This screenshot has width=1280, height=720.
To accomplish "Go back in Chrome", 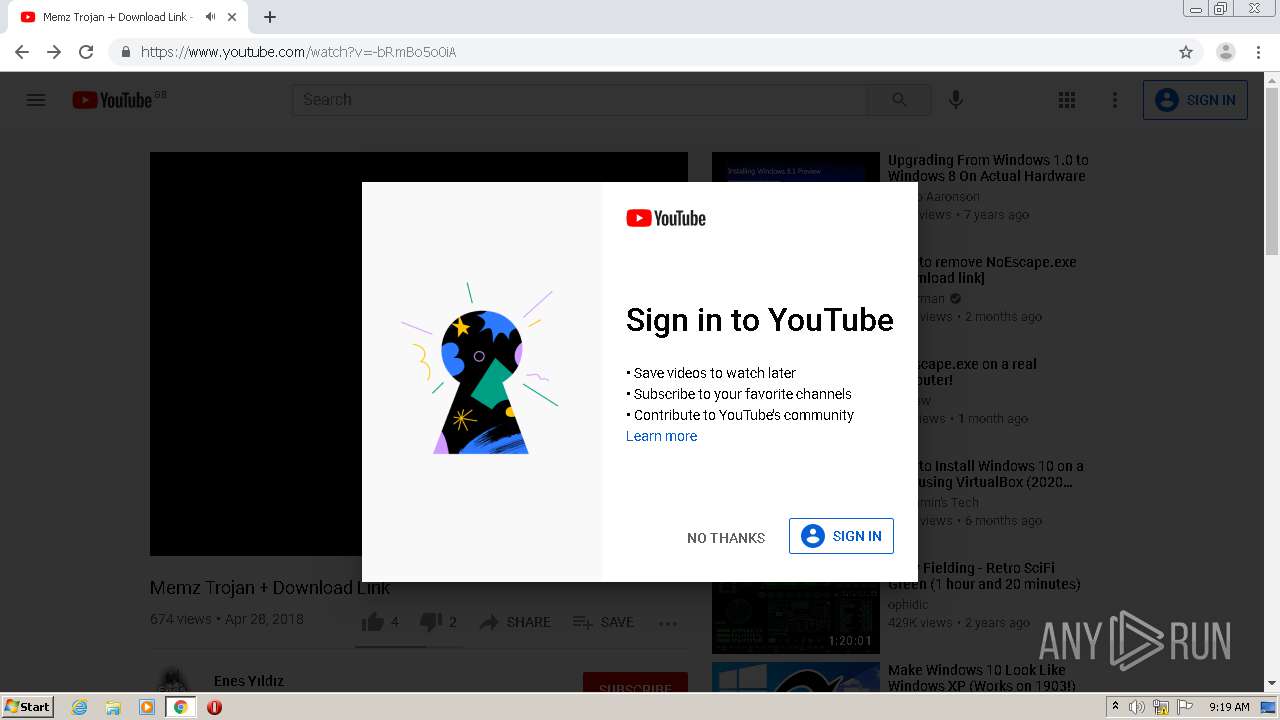I will point(22,52).
